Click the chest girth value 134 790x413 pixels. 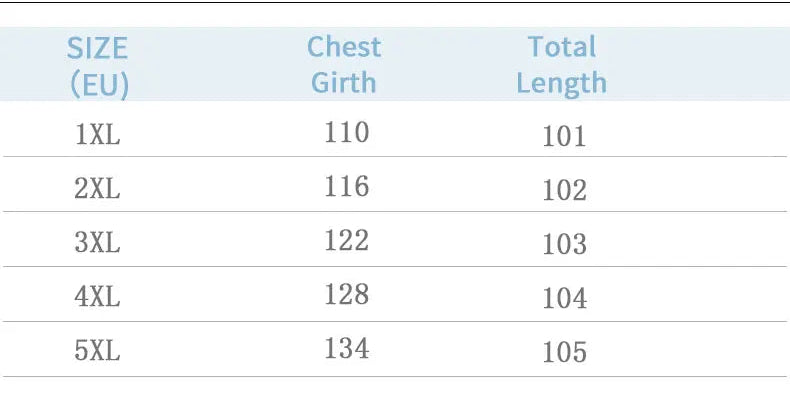347,349
